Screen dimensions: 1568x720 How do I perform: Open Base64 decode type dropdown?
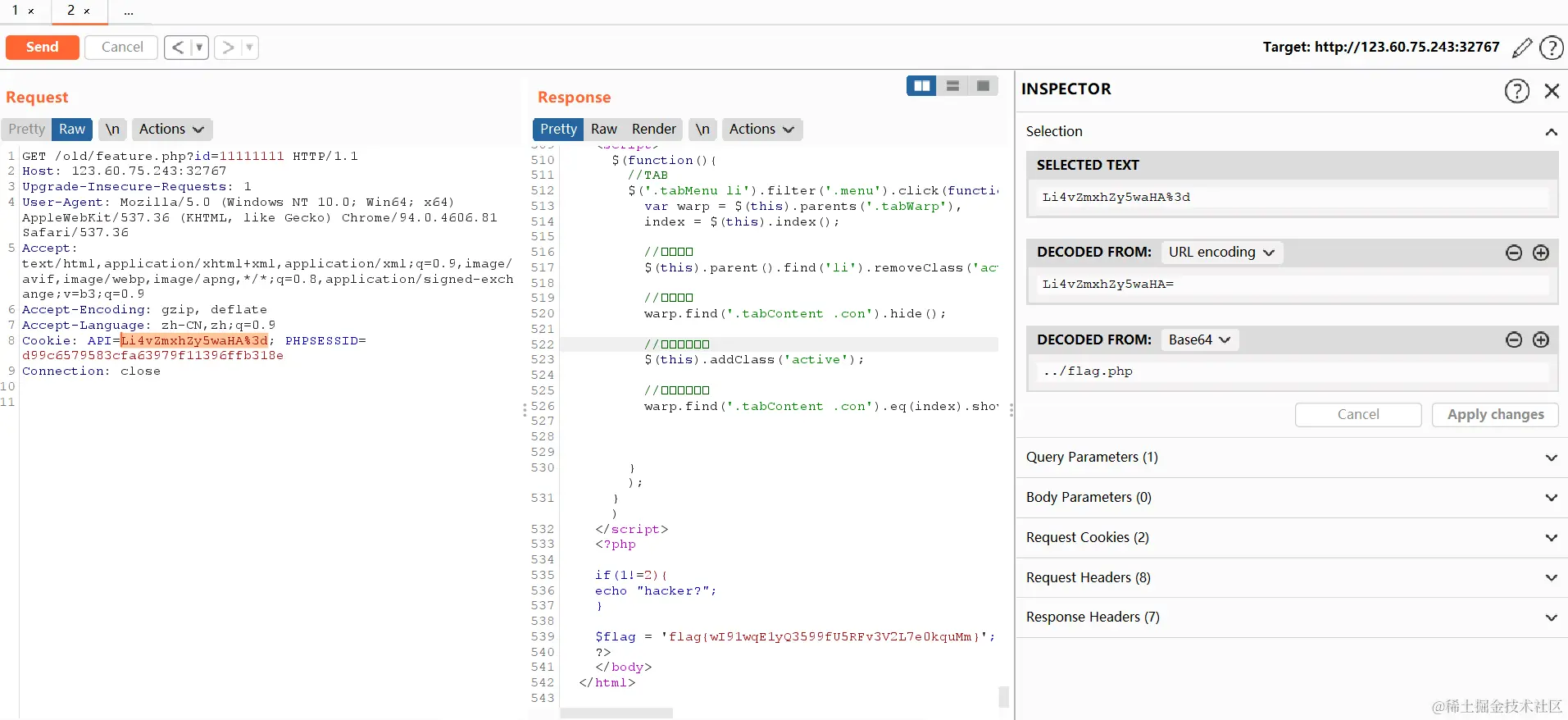(x=1199, y=339)
